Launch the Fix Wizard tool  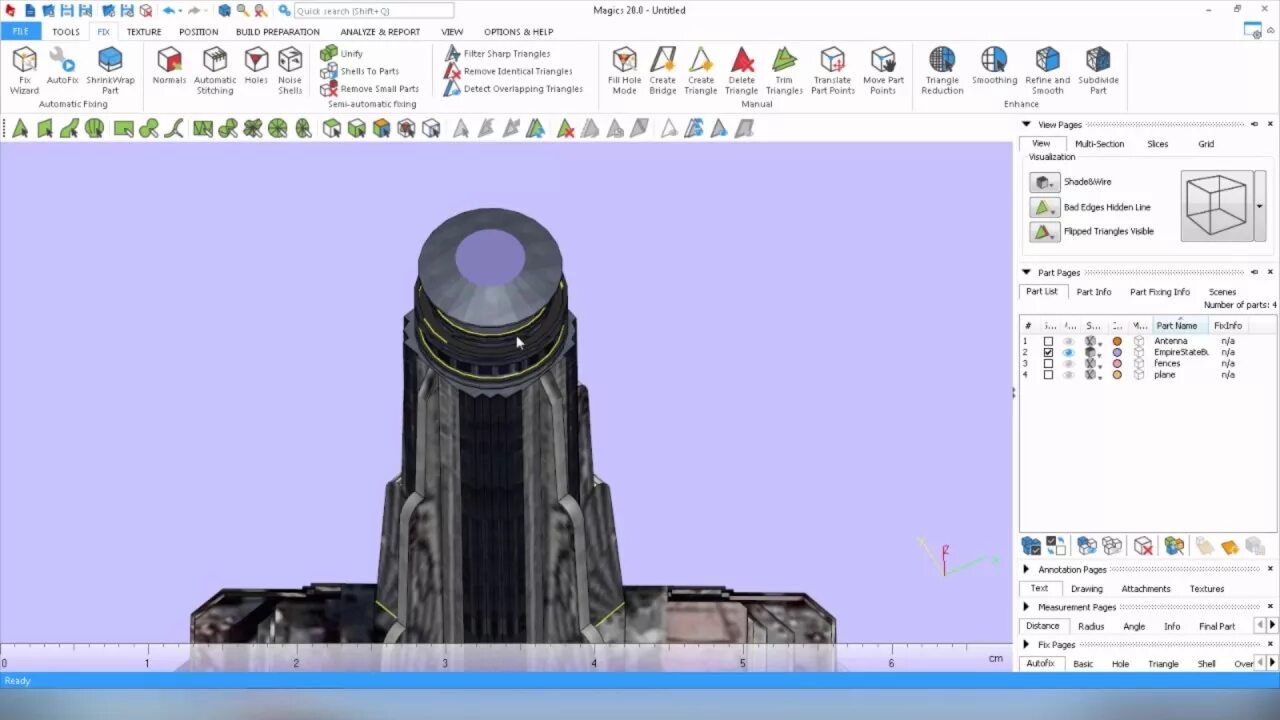coord(24,70)
